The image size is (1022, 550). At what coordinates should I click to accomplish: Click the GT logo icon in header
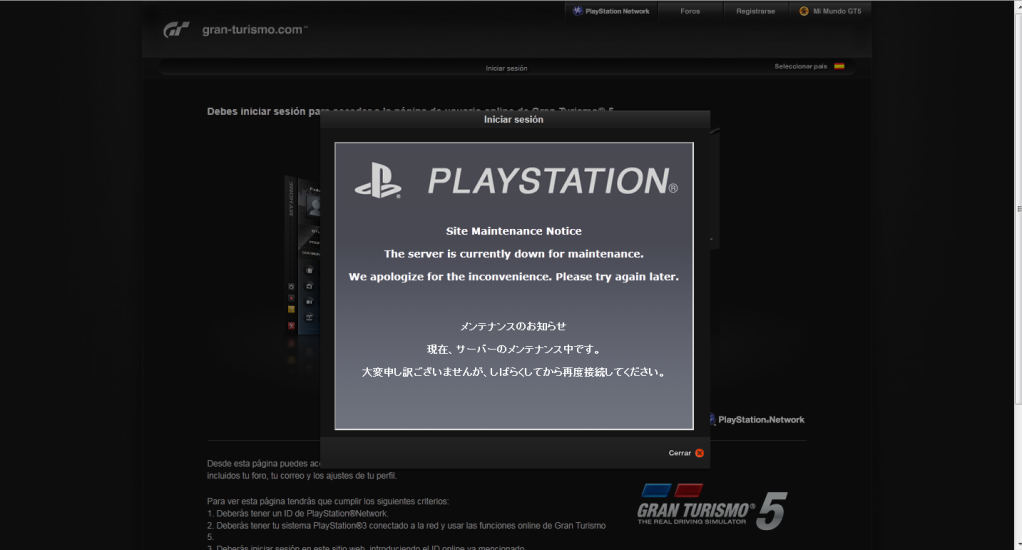[x=176, y=30]
